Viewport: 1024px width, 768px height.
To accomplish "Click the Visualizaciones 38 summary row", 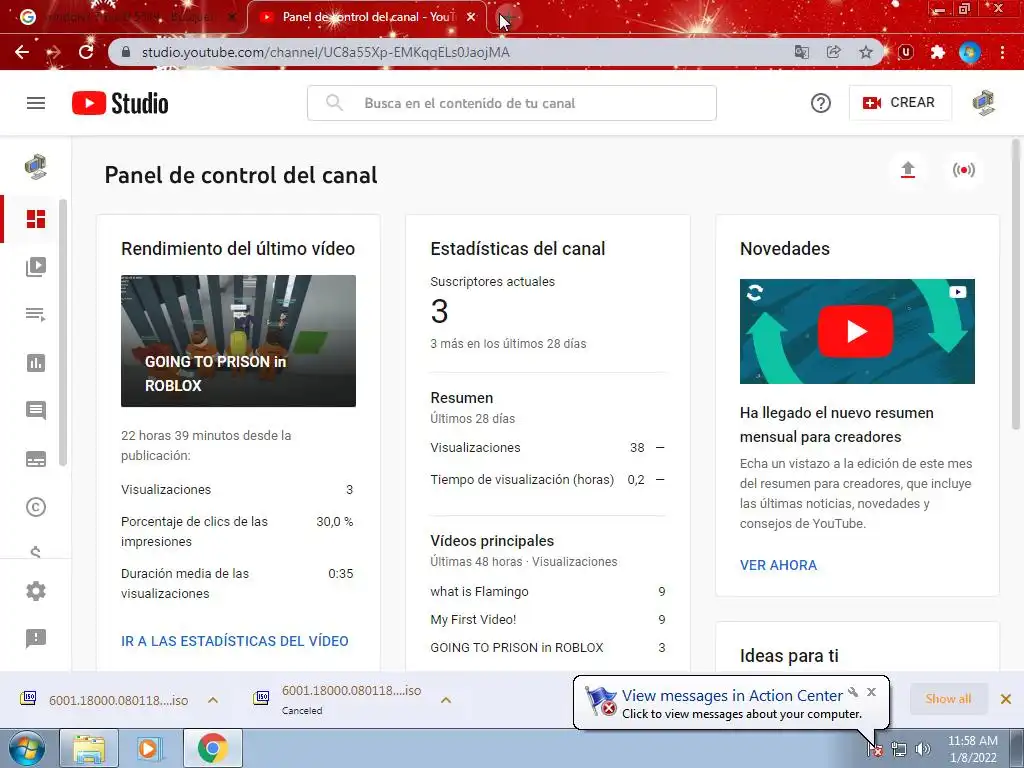I will pyautogui.click(x=548, y=448).
